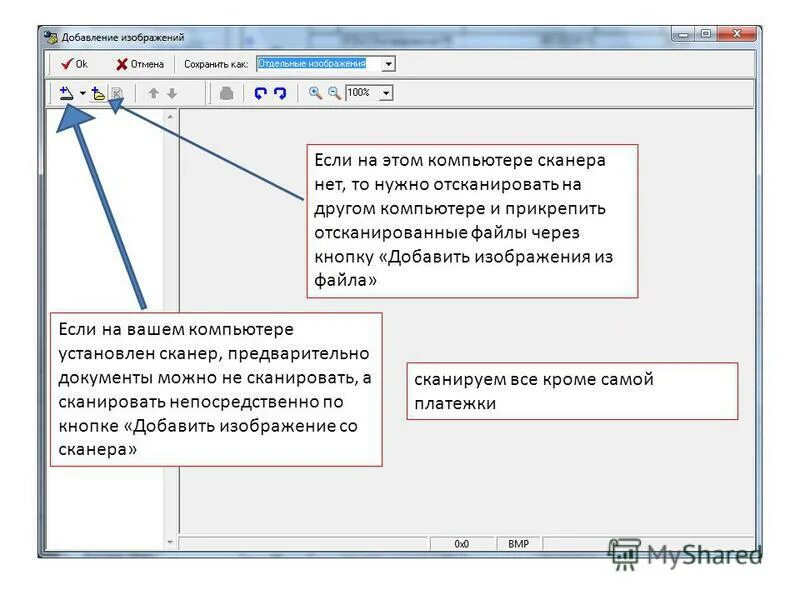Close the Добавление изображений window
This screenshot has height=600, width=800.
point(737,34)
